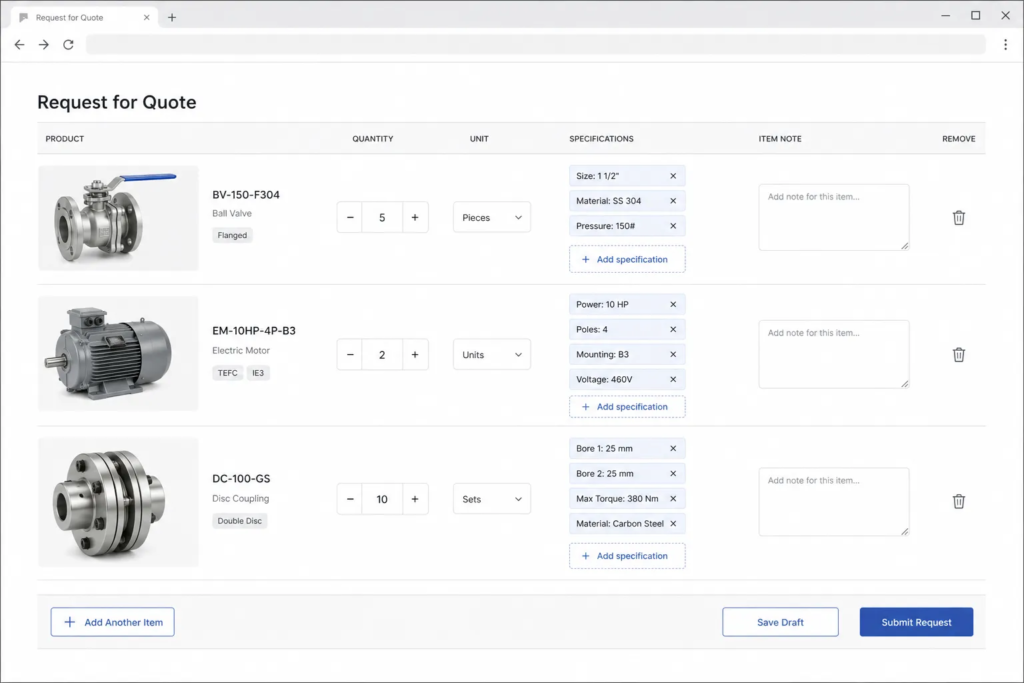Click the SPECIFICATIONS column header

pyautogui.click(x=601, y=138)
